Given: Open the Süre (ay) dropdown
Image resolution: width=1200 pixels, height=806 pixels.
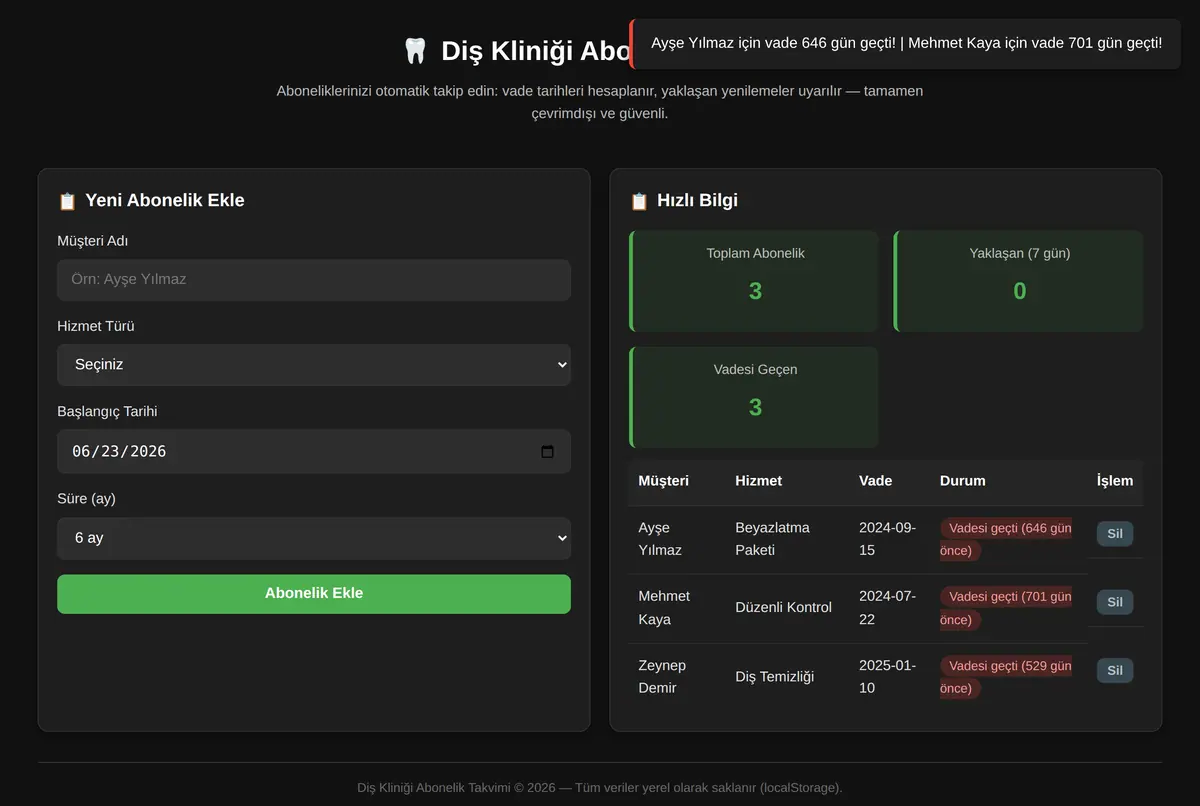Looking at the screenshot, I should point(314,538).
